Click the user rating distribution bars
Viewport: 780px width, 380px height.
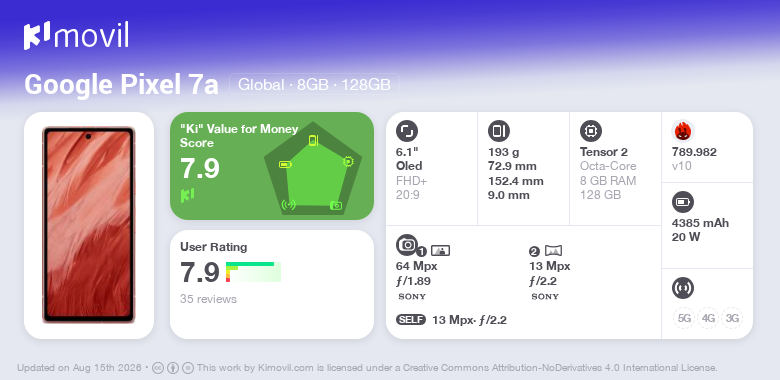click(253, 272)
